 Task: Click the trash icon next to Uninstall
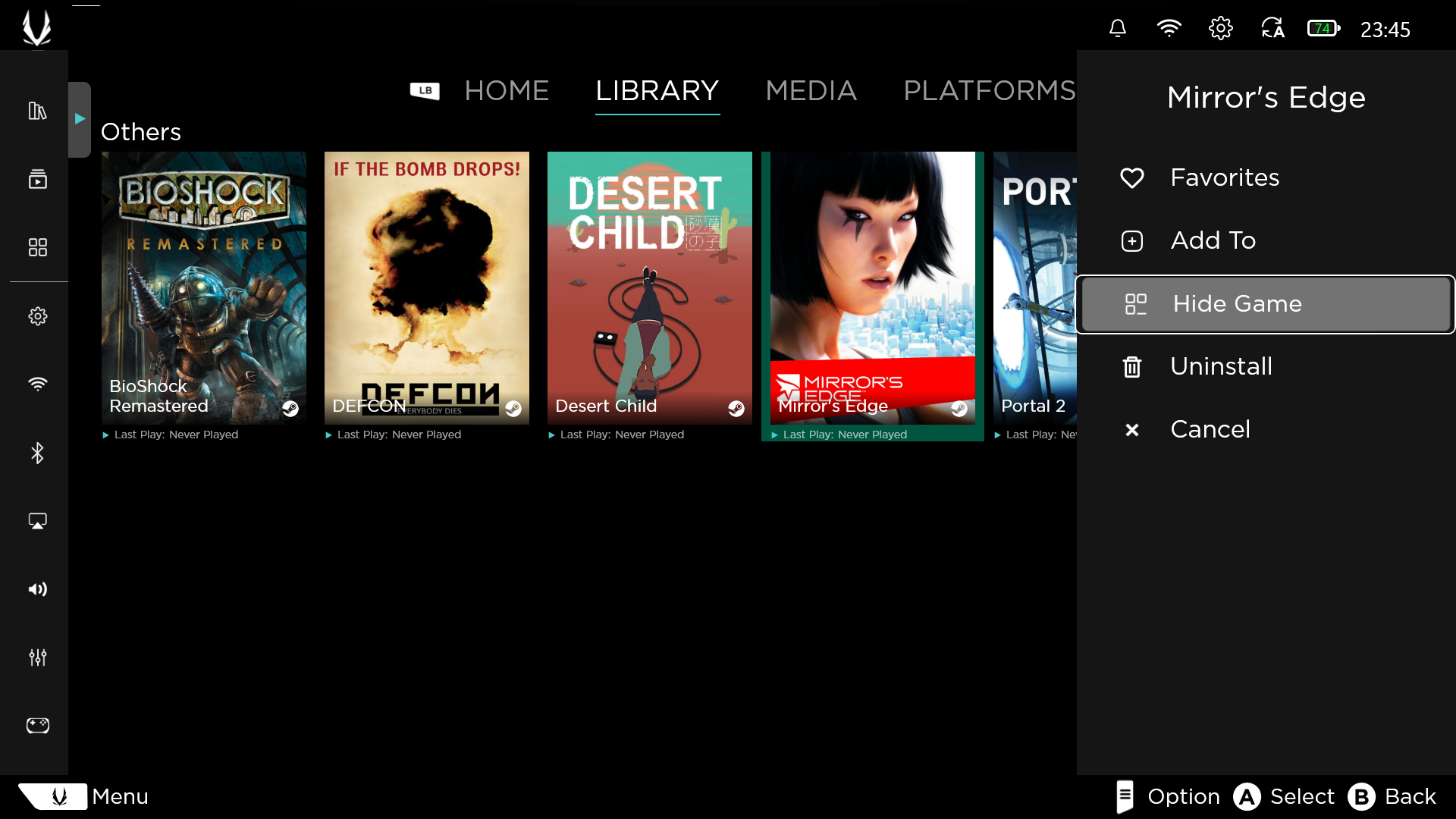point(1132,367)
